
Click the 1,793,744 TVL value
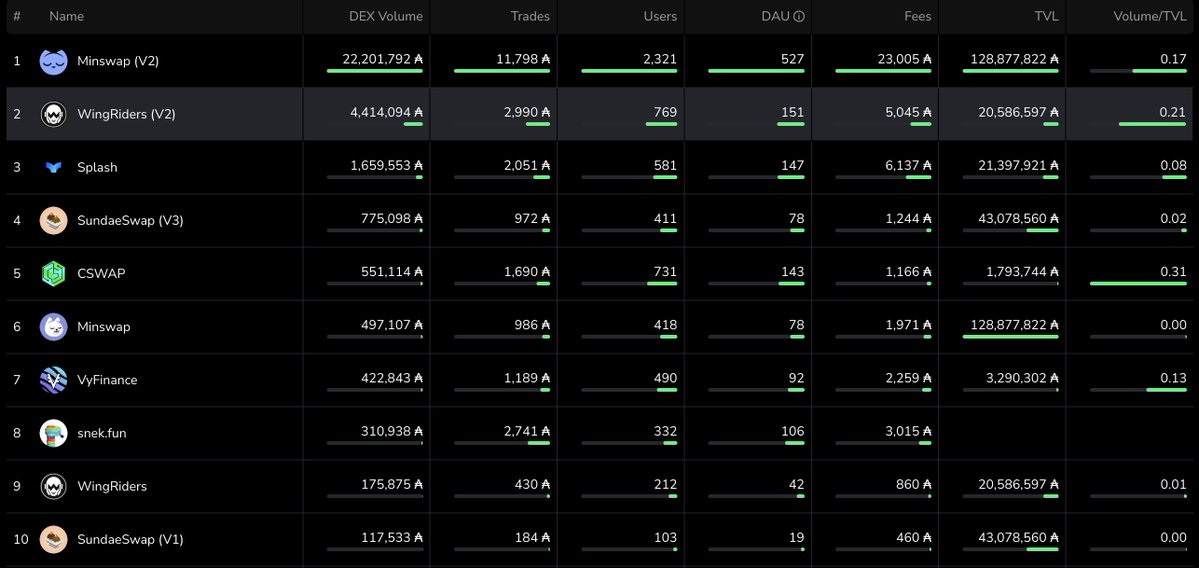pyautogui.click(x=1022, y=271)
